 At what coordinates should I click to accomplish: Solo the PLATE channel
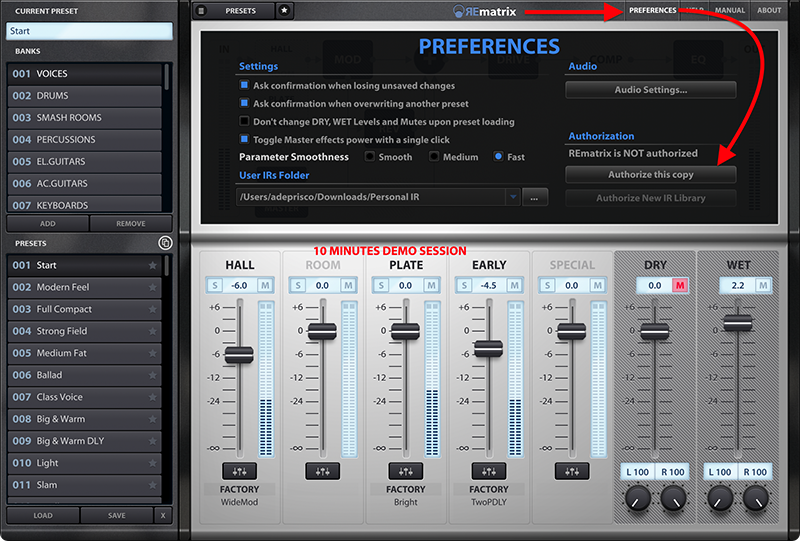(381, 285)
